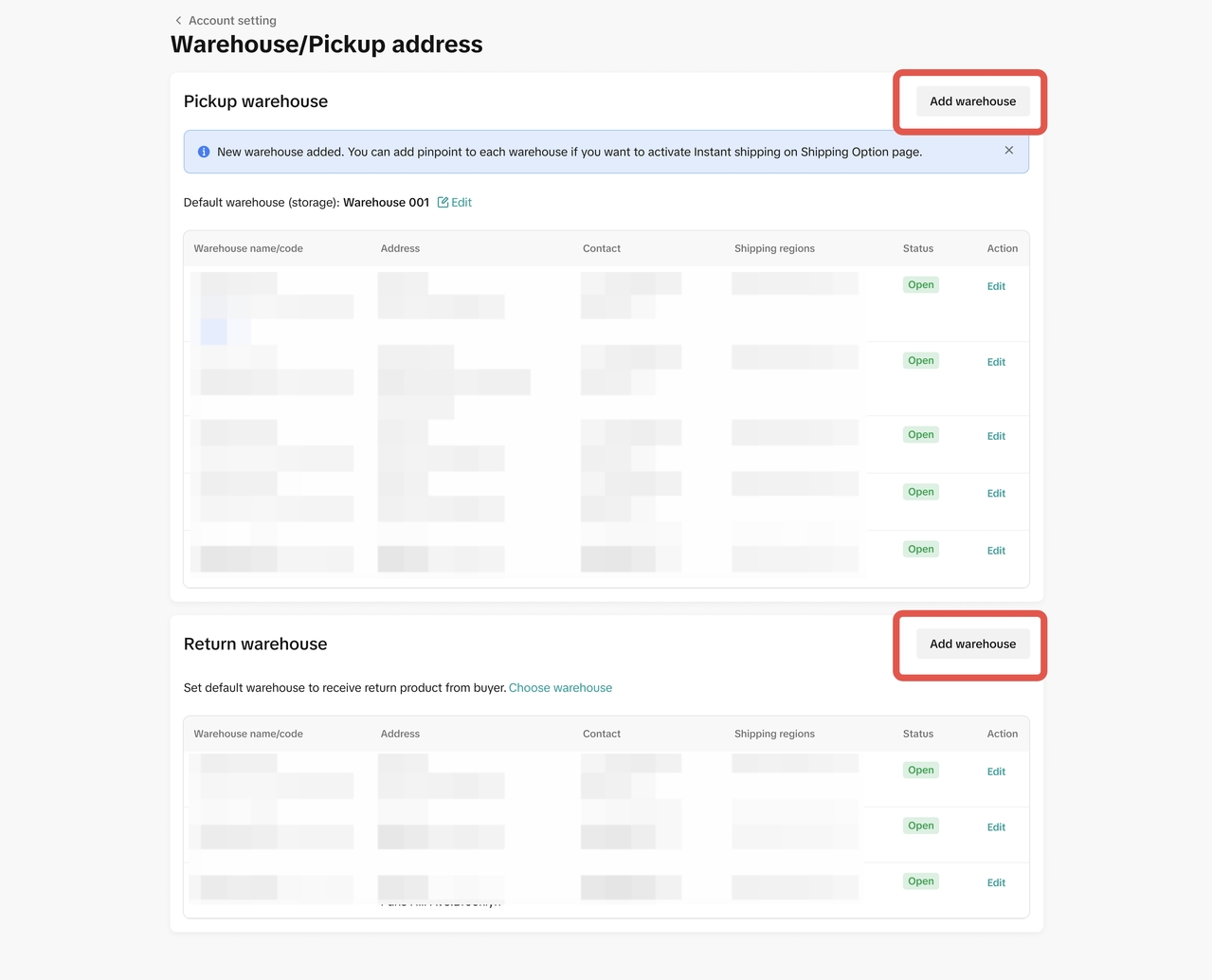
Task: Click the Shipping regions header in Return table
Action: [774, 734]
